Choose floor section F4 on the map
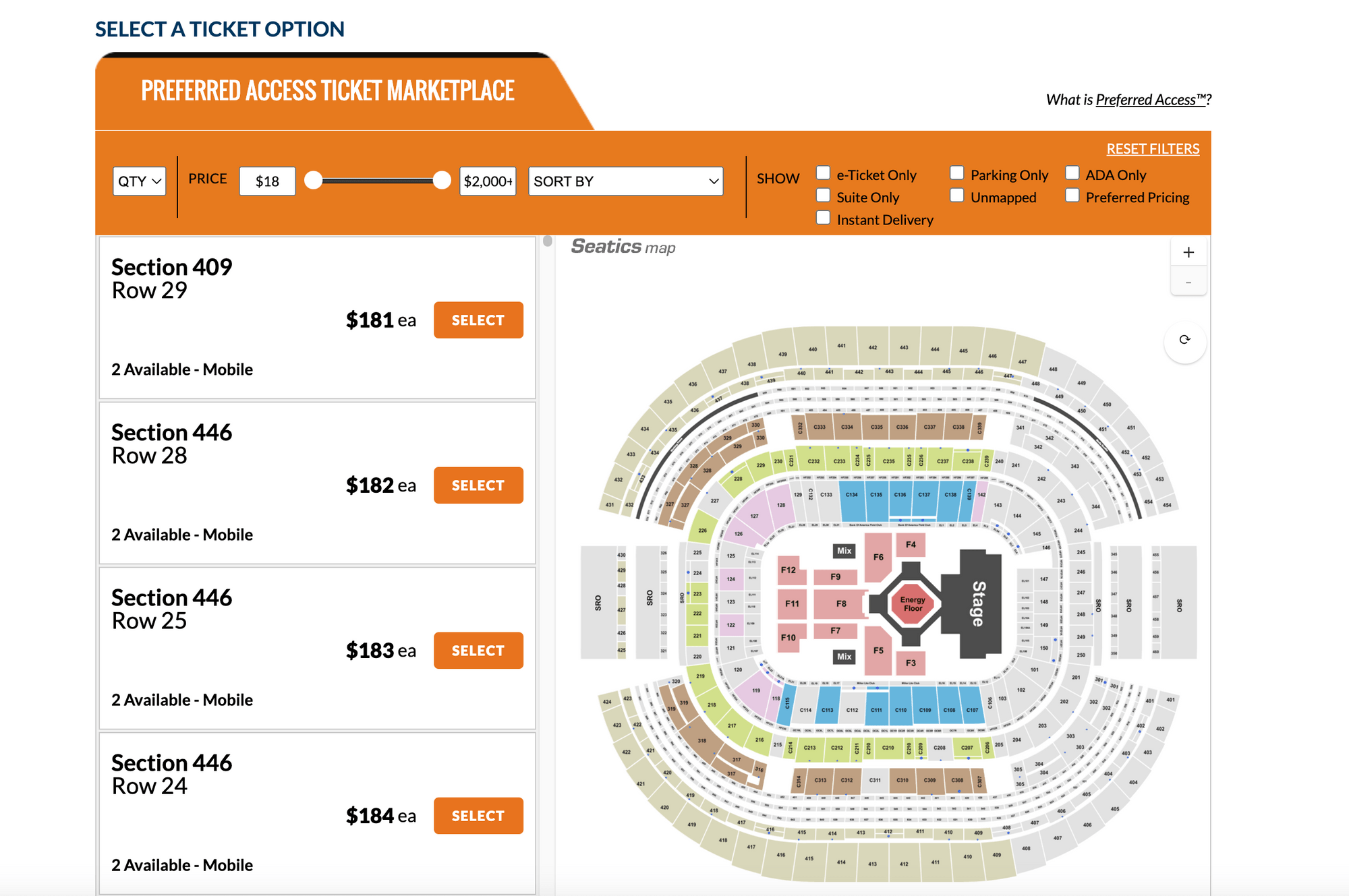 (911, 545)
